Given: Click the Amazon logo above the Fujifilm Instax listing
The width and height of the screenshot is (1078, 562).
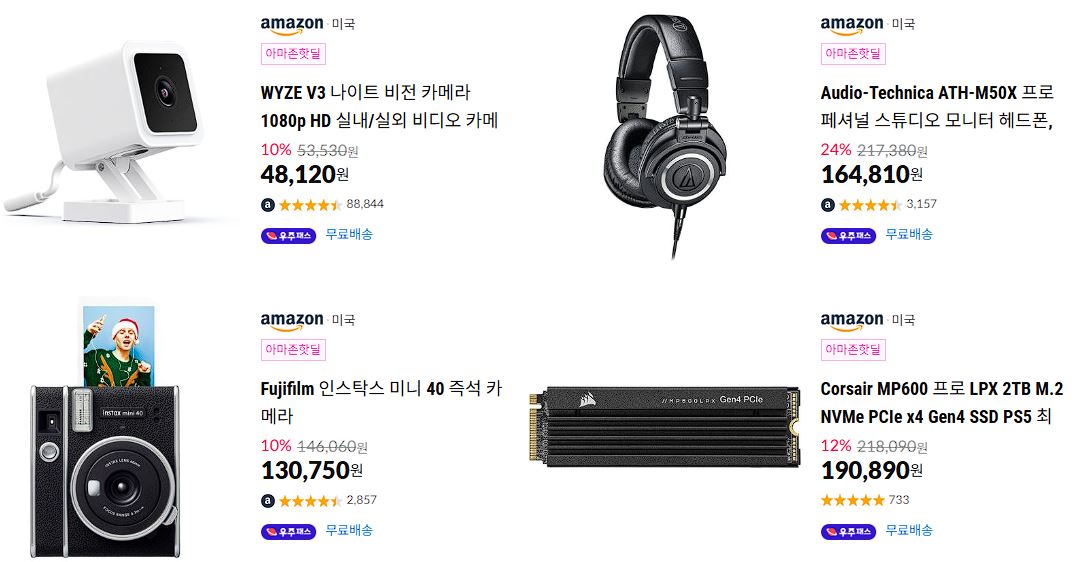Looking at the screenshot, I should click(x=292, y=321).
